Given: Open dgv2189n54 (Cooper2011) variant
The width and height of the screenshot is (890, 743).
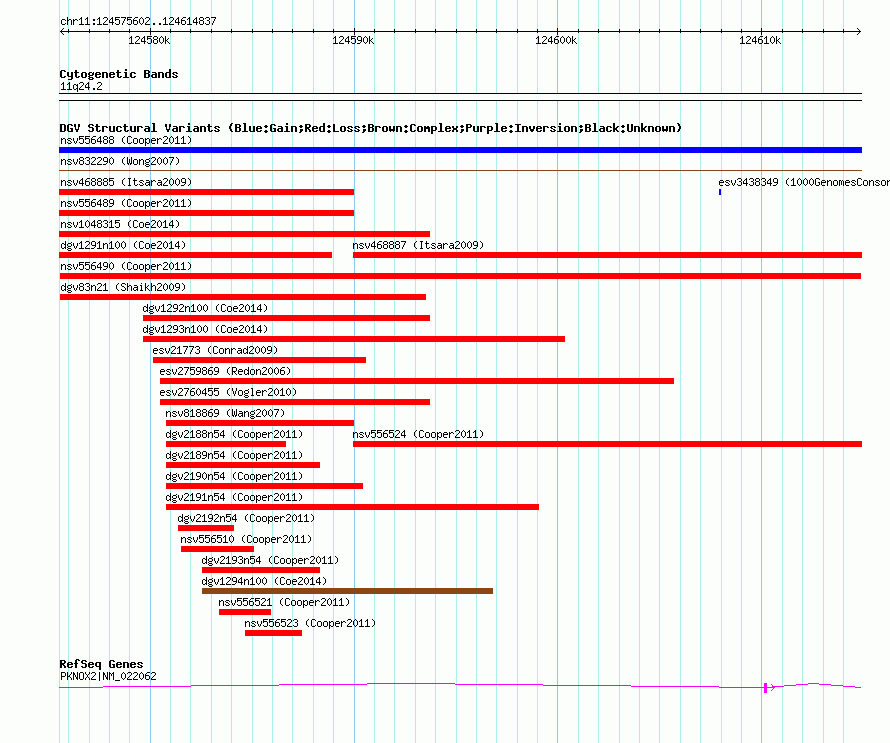Looking at the screenshot, I should tap(234, 455).
